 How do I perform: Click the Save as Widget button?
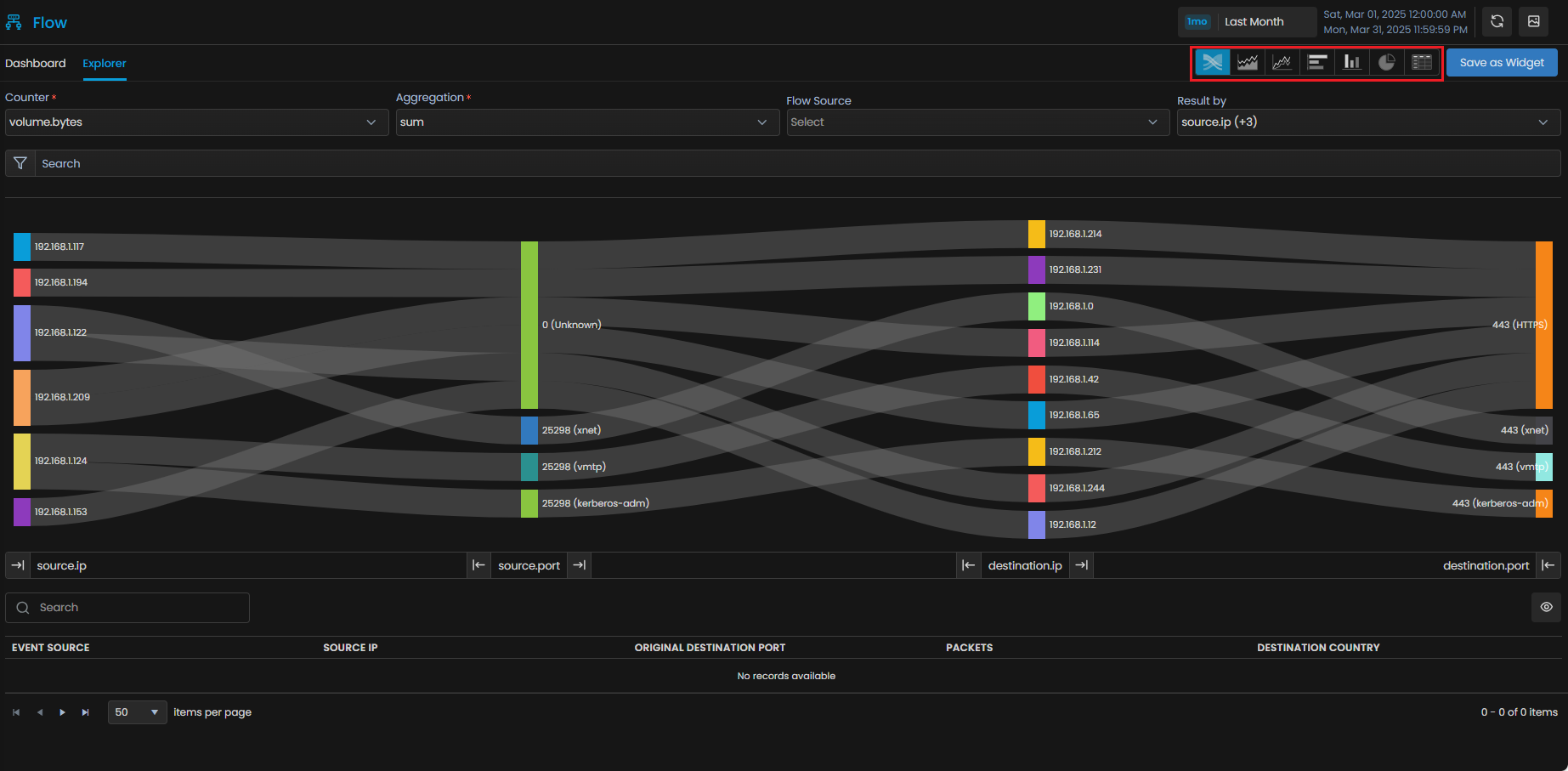pos(1502,62)
